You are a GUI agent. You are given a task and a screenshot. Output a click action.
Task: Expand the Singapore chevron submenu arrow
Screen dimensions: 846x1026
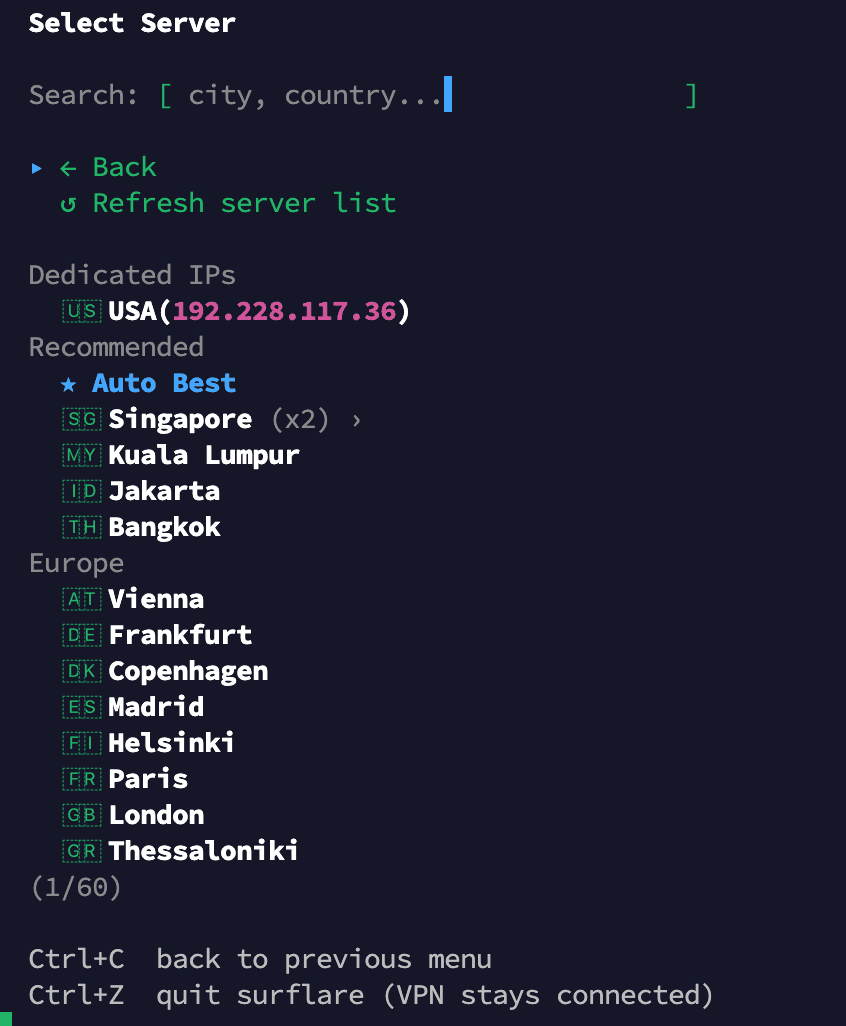[x=356, y=420]
